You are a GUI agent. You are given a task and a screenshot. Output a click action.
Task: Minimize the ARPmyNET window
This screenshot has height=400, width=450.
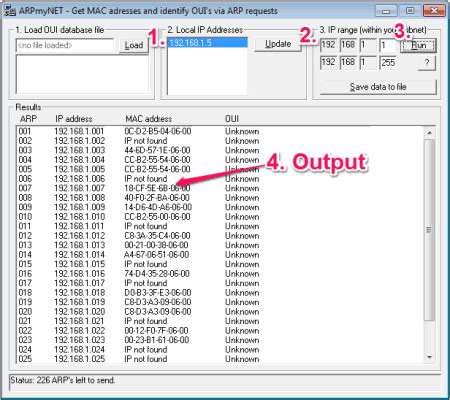point(386,11)
